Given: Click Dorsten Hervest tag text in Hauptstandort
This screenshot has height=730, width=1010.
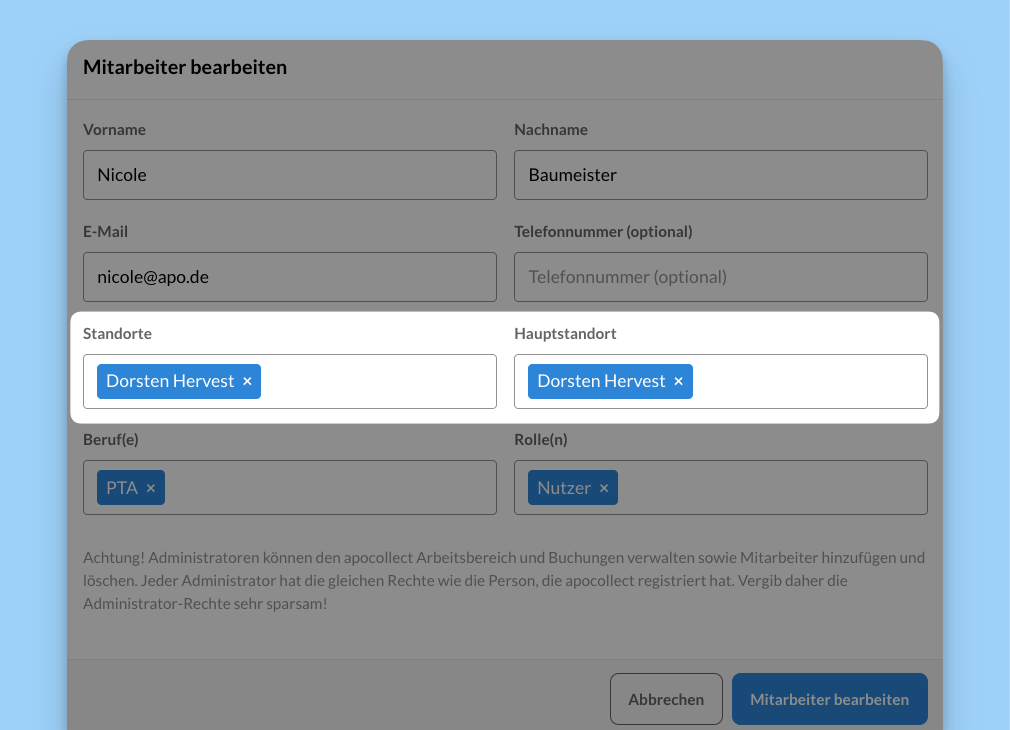Looking at the screenshot, I should pos(601,381).
